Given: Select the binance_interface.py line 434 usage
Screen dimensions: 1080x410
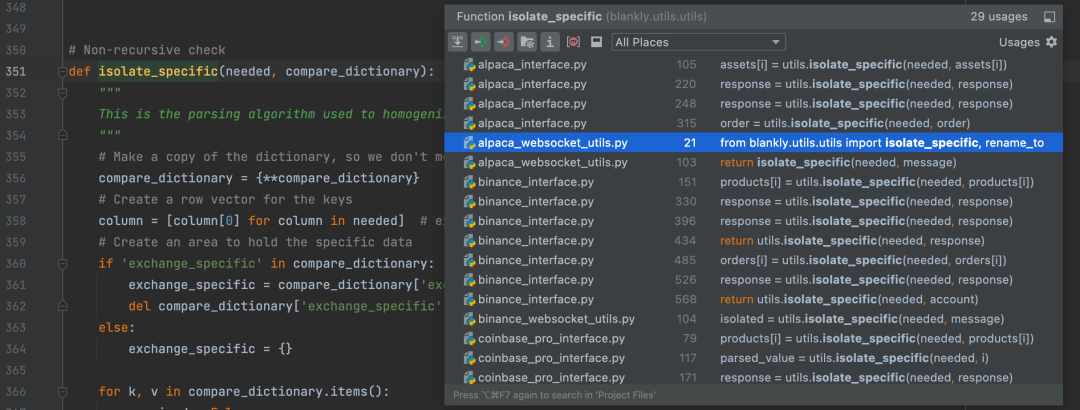Looking at the screenshot, I should [x=750, y=241].
